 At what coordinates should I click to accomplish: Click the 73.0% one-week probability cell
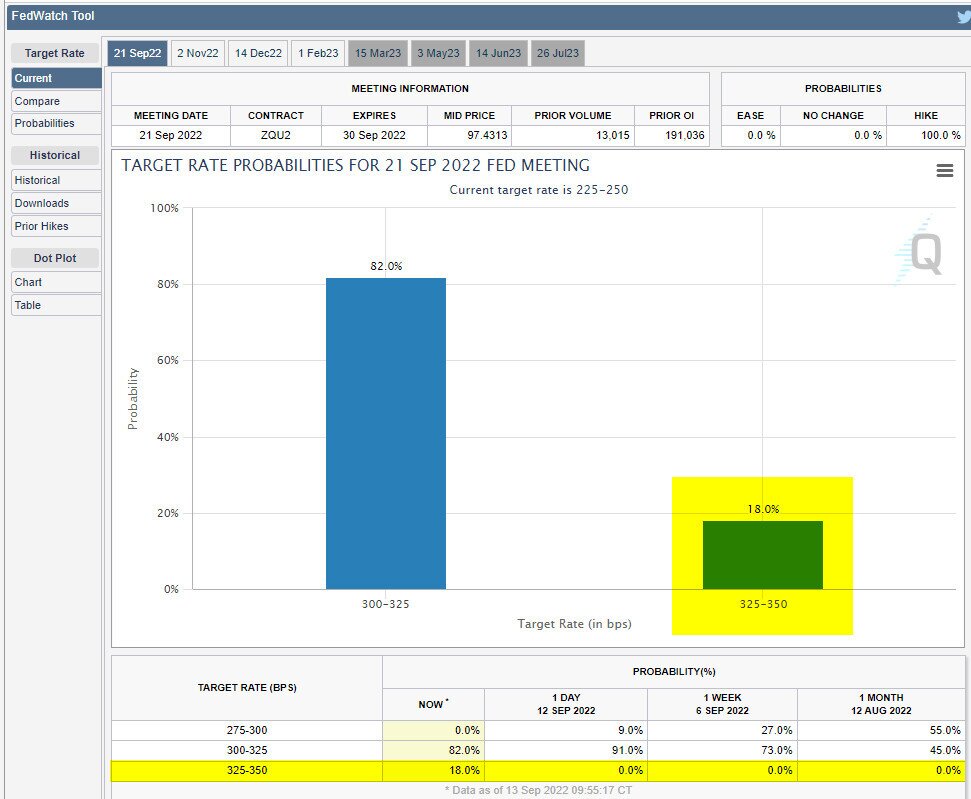coord(723,750)
